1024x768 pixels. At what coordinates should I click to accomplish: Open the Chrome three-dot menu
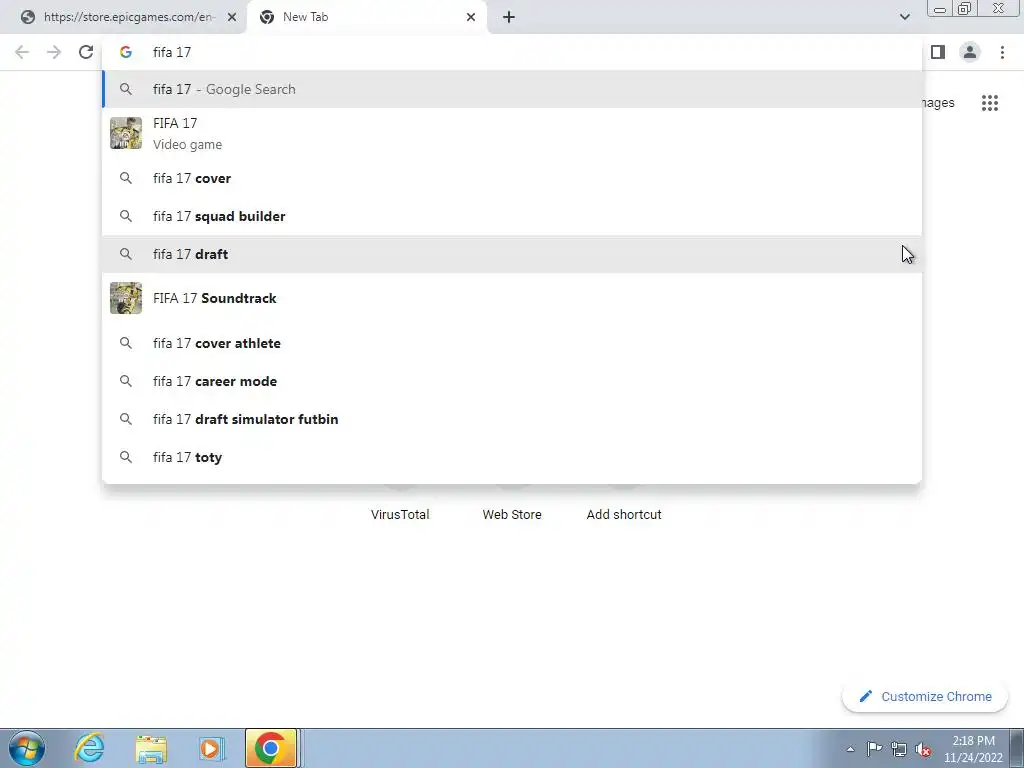click(1002, 52)
